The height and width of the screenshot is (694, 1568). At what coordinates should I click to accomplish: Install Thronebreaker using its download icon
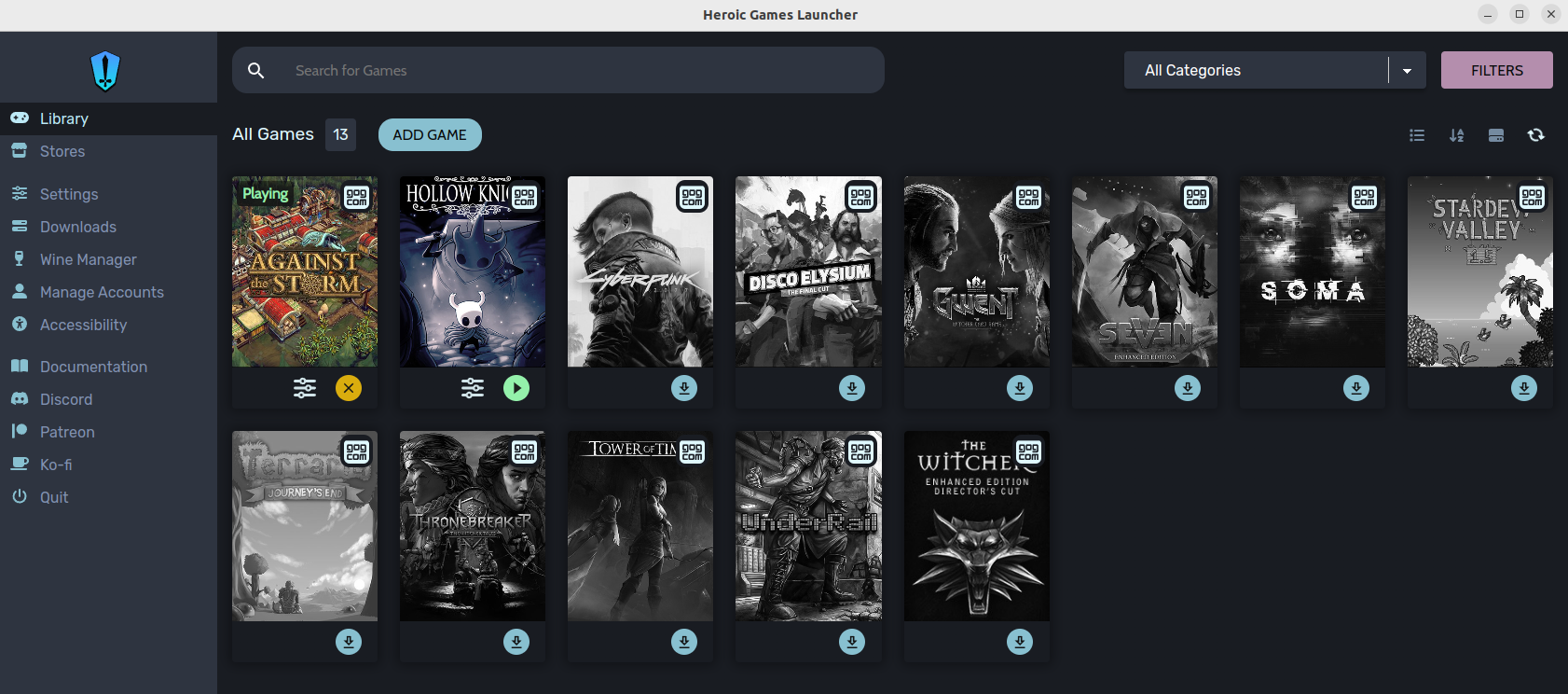[516, 642]
